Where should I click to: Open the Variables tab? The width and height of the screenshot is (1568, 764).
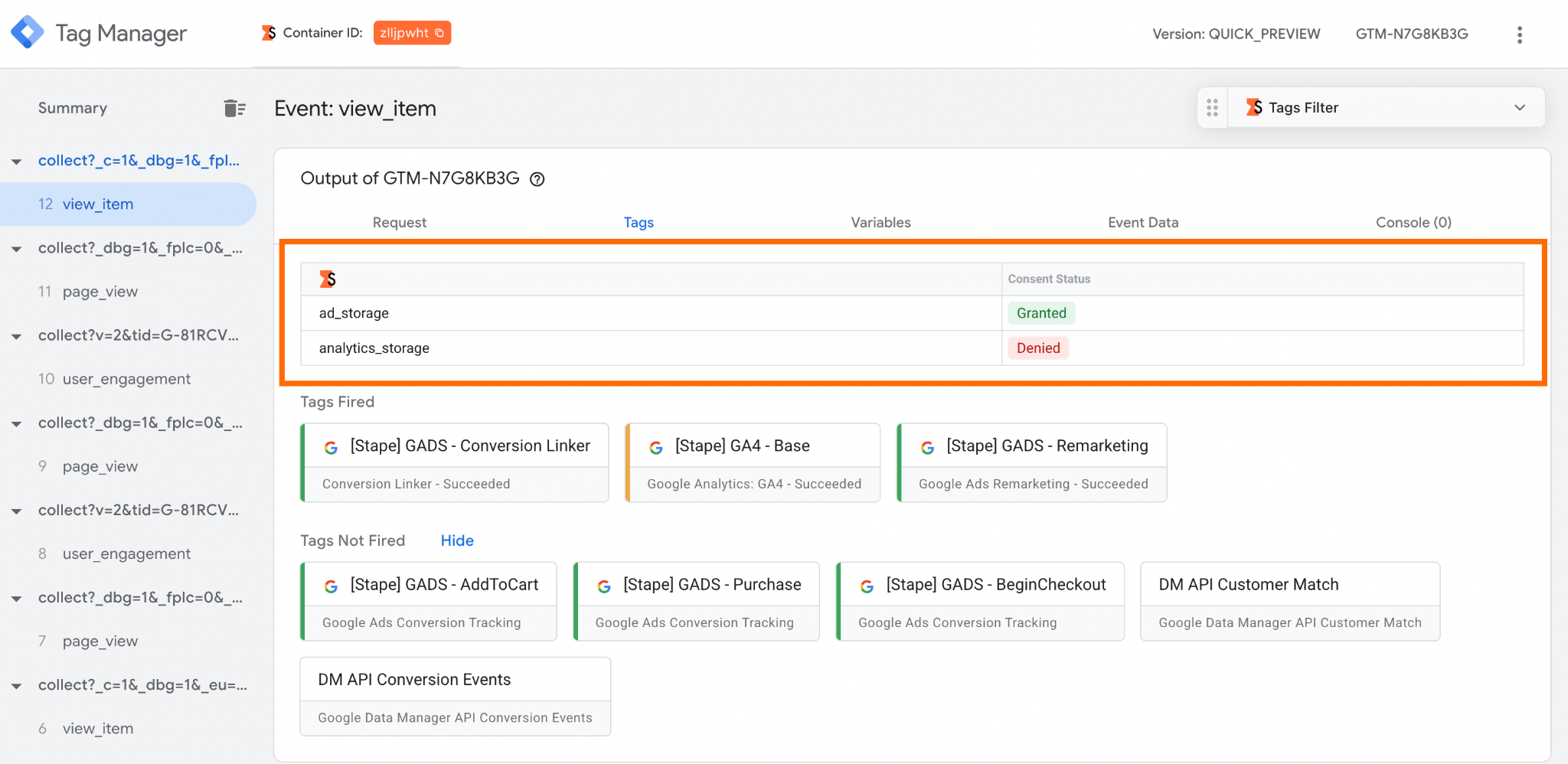coord(880,222)
